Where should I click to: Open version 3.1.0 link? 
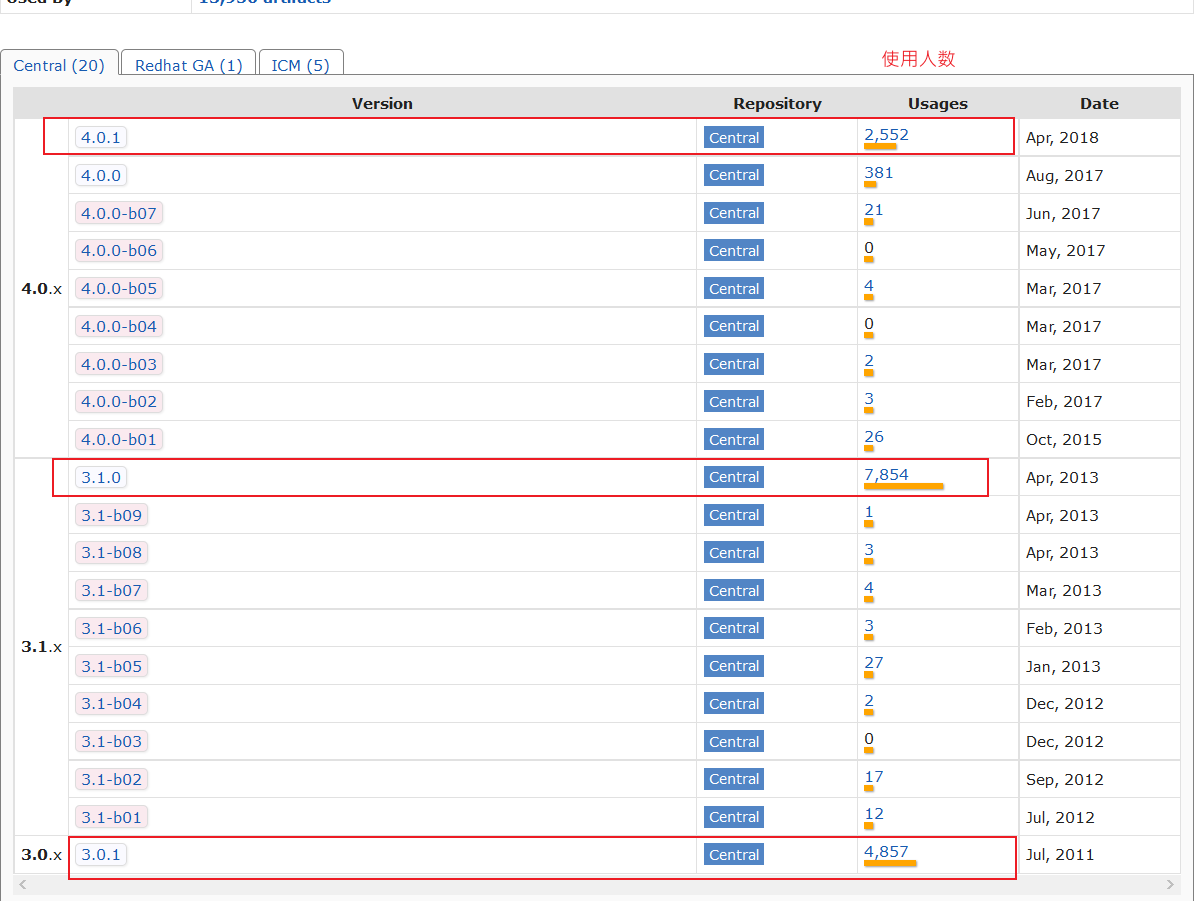101,478
